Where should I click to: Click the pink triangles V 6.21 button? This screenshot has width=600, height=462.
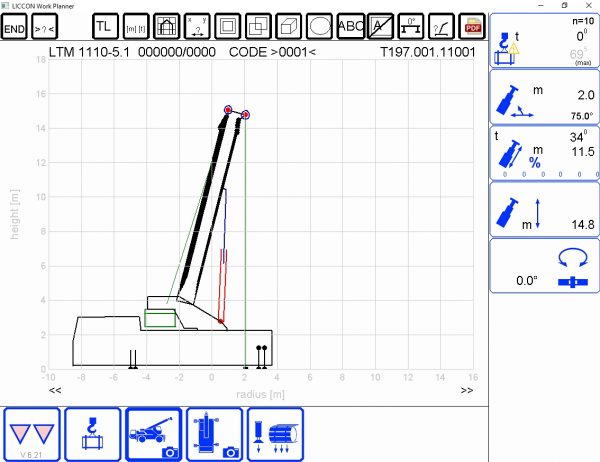(32, 434)
